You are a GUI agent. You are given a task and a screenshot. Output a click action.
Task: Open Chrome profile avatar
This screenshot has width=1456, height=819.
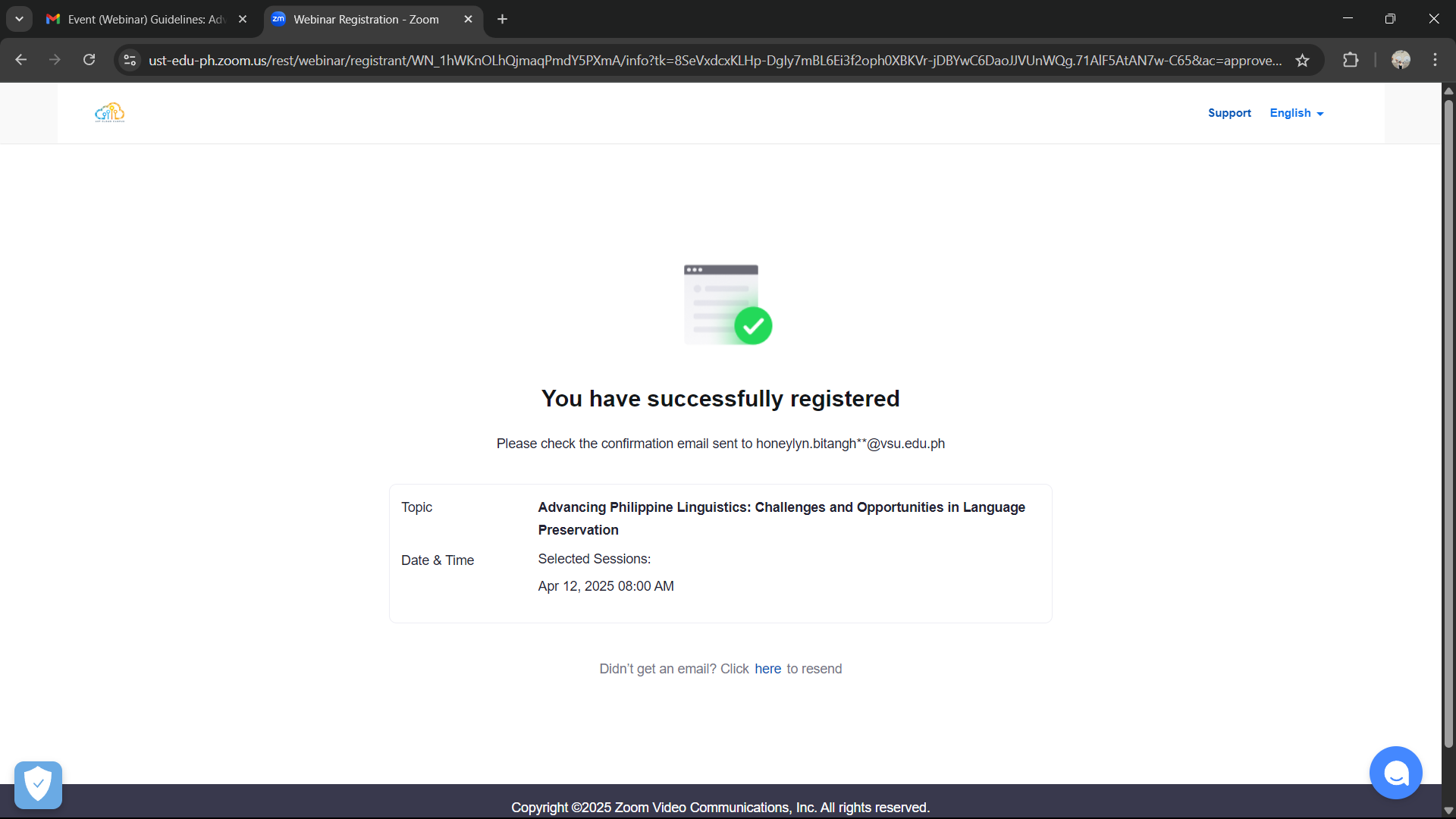coord(1401,60)
